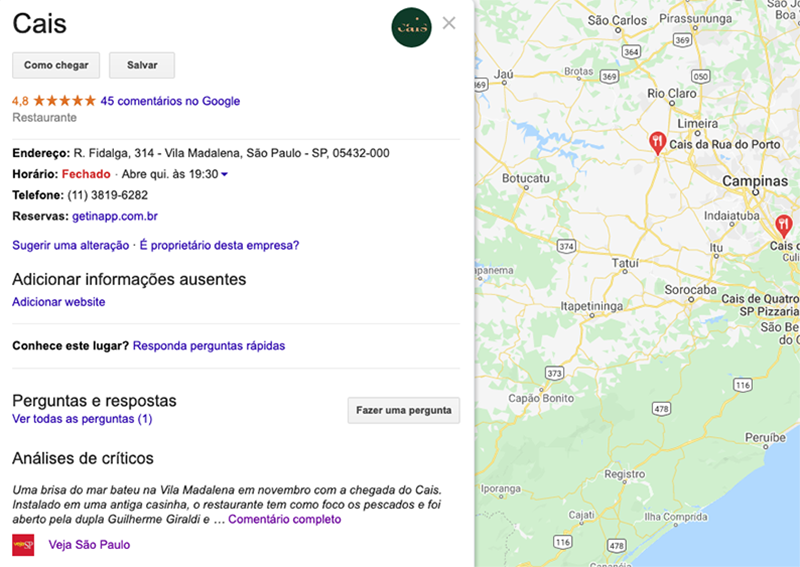The height and width of the screenshot is (567, 800).
Task: Open the getinapp.com.br reservations link
Action: (115, 216)
